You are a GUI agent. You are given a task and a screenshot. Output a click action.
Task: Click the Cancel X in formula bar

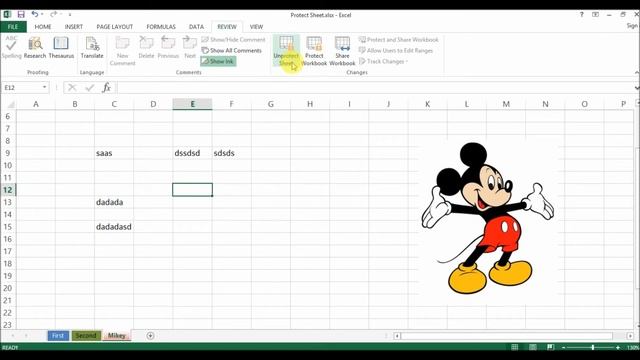click(72, 87)
